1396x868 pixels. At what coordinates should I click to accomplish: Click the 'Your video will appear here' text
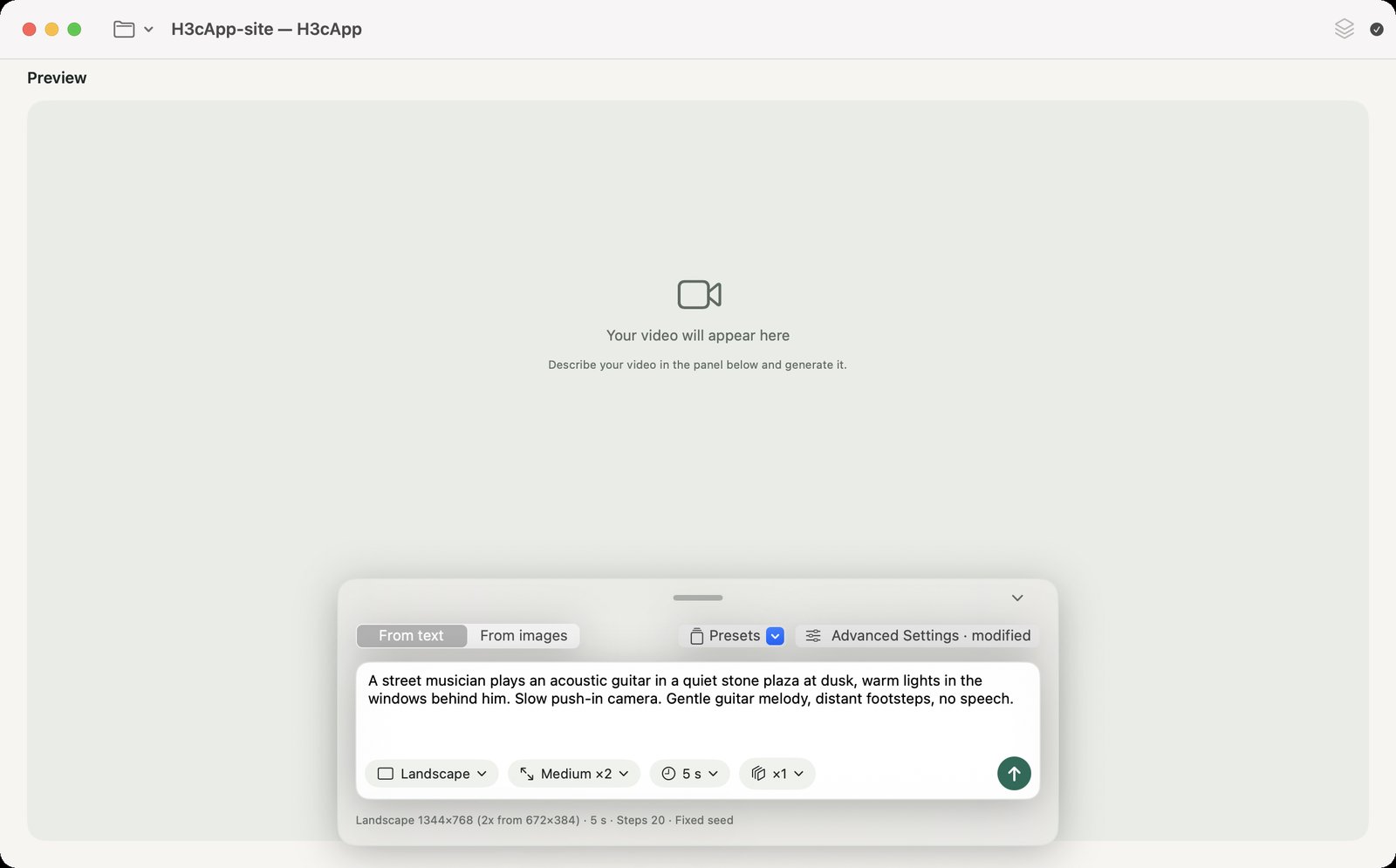[x=698, y=336]
